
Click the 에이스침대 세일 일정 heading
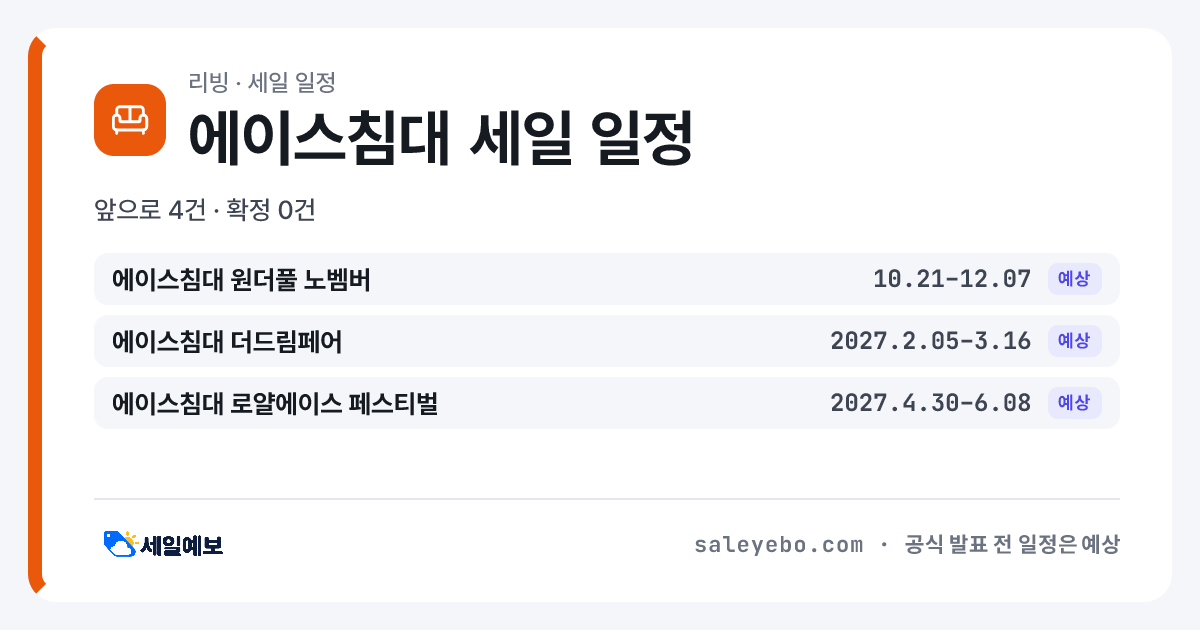440,138
